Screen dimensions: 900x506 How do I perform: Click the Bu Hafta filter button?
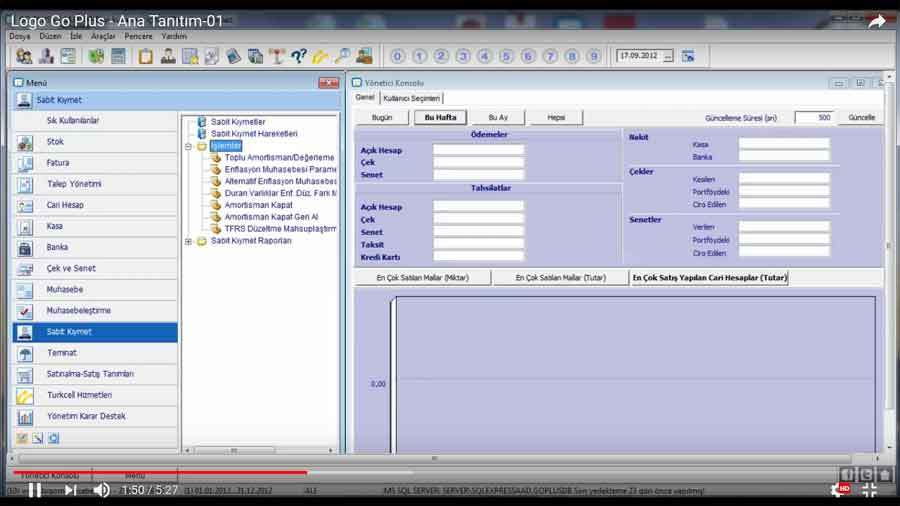pyautogui.click(x=440, y=118)
